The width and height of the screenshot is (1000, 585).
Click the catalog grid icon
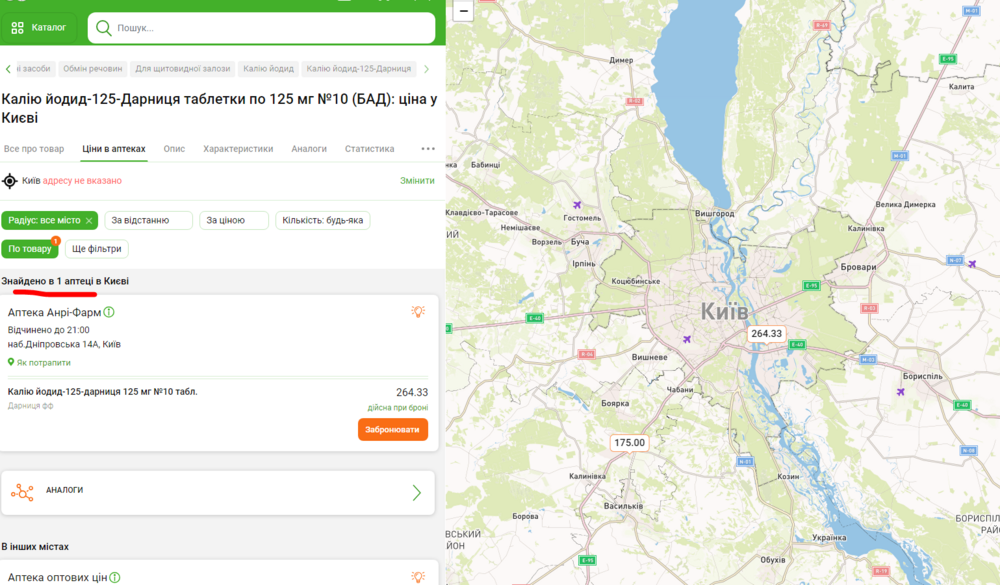17,27
